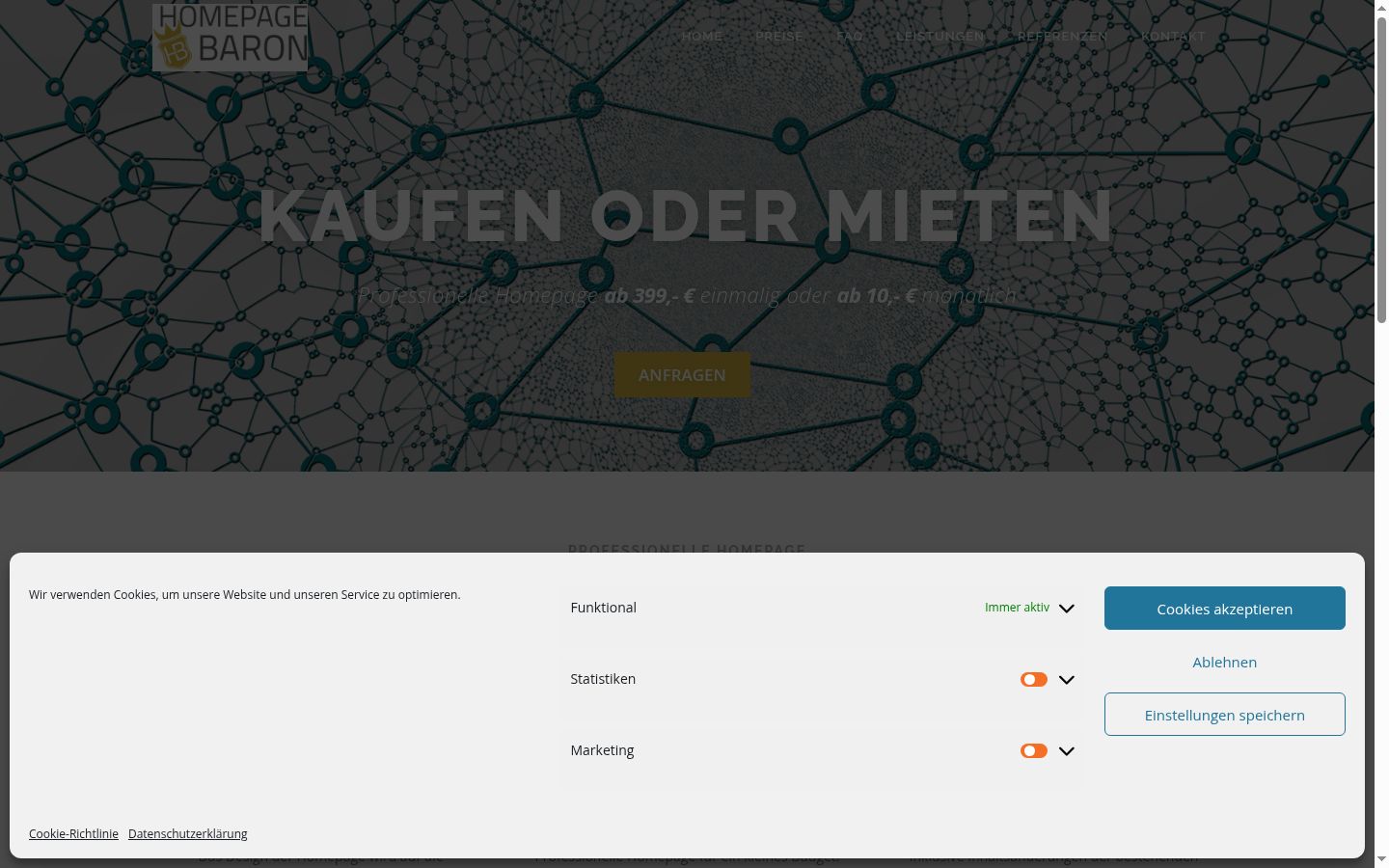Open the HOME menu item

[702, 37]
